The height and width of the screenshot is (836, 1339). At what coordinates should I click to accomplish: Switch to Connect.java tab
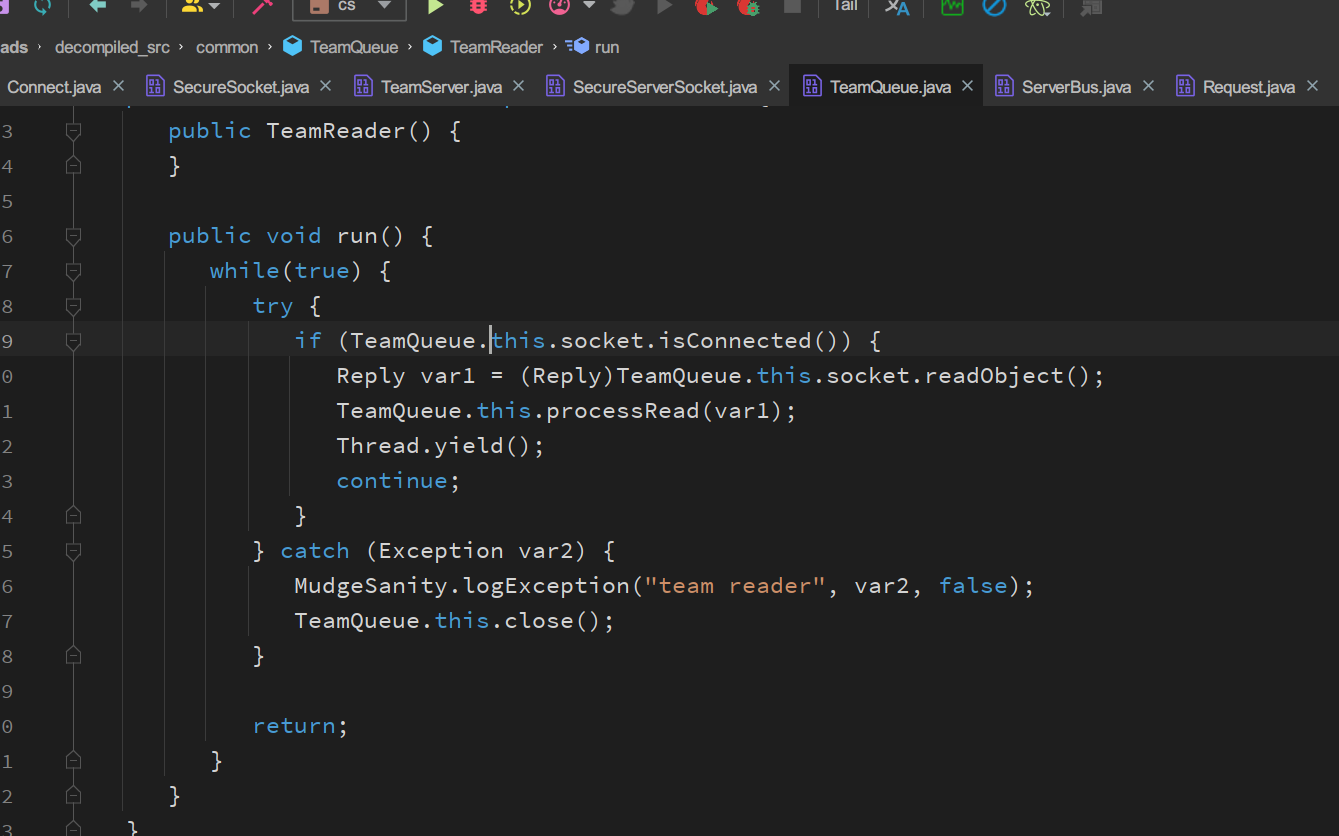tap(54, 87)
